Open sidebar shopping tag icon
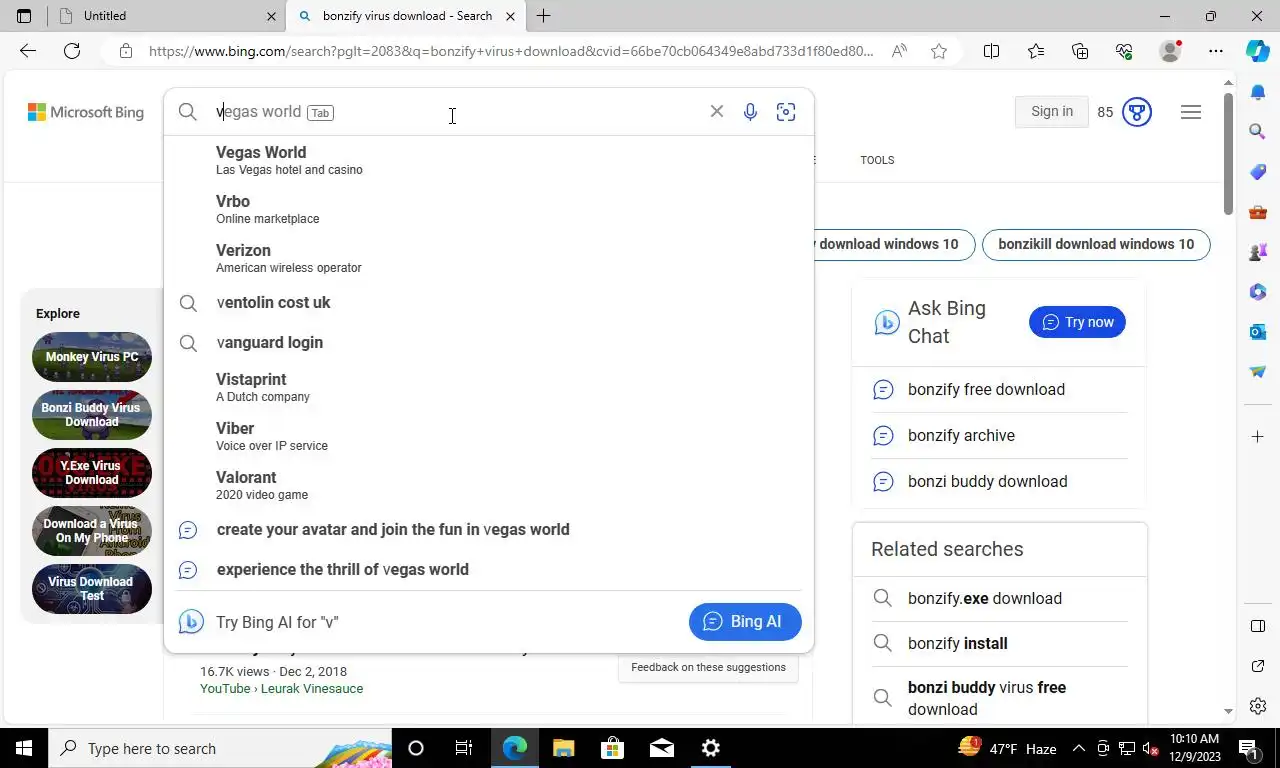1280x768 pixels. [x=1258, y=171]
